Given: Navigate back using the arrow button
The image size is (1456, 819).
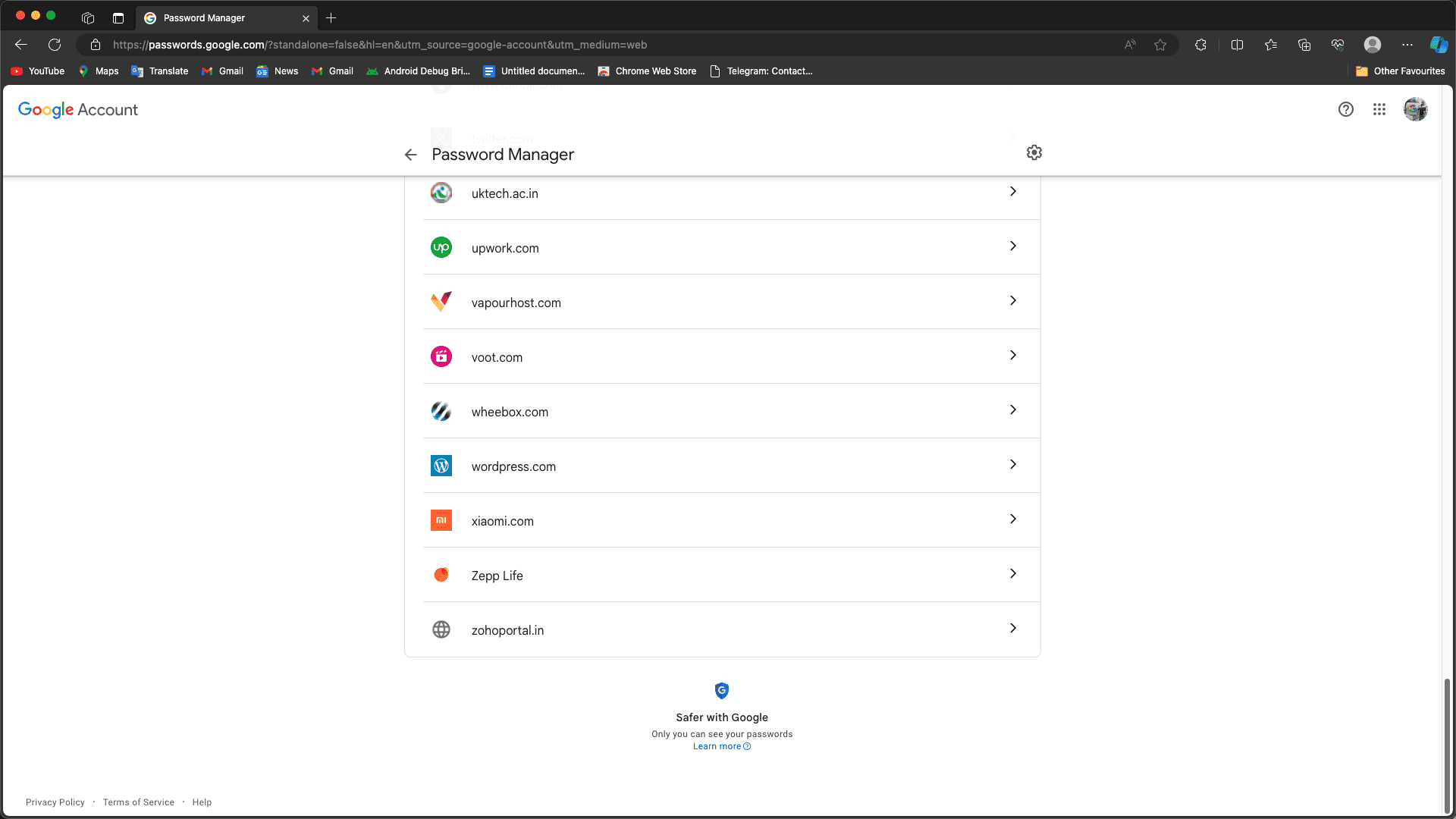Looking at the screenshot, I should (x=411, y=154).
